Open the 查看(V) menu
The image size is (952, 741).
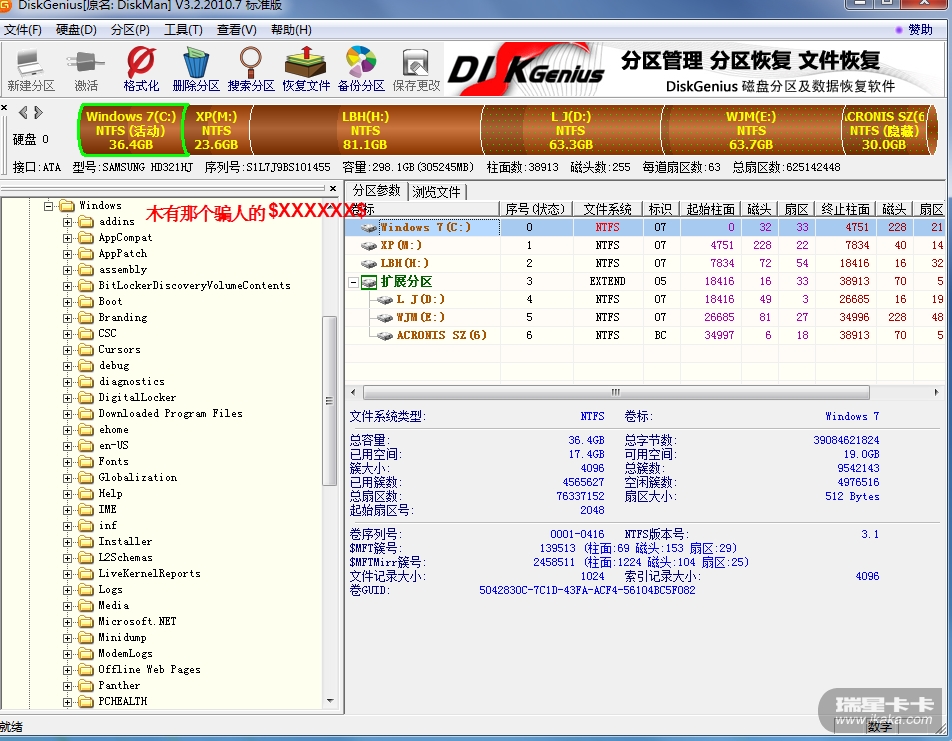tap(237, 30)
